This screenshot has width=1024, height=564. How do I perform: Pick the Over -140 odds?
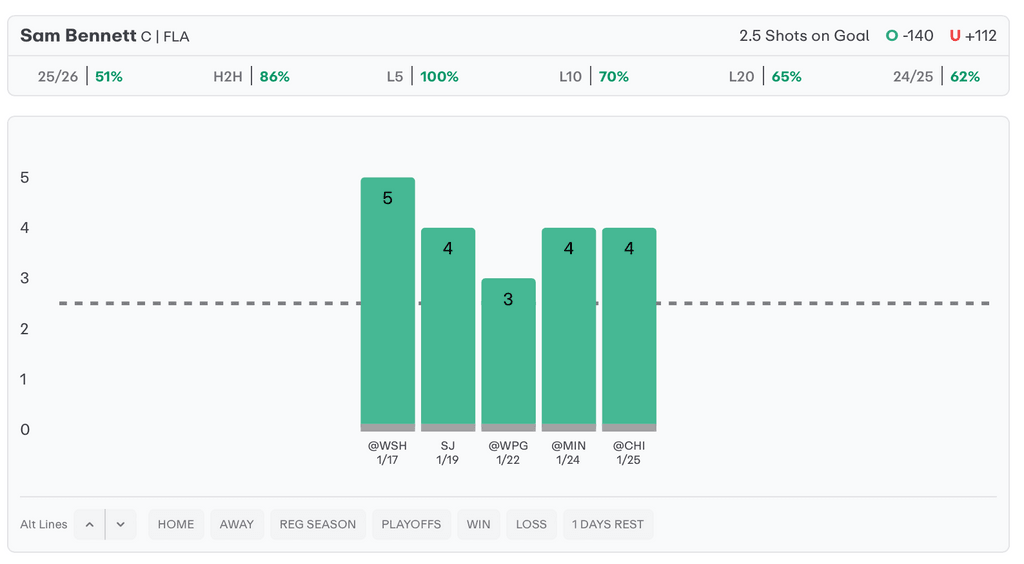coord(909,36)
